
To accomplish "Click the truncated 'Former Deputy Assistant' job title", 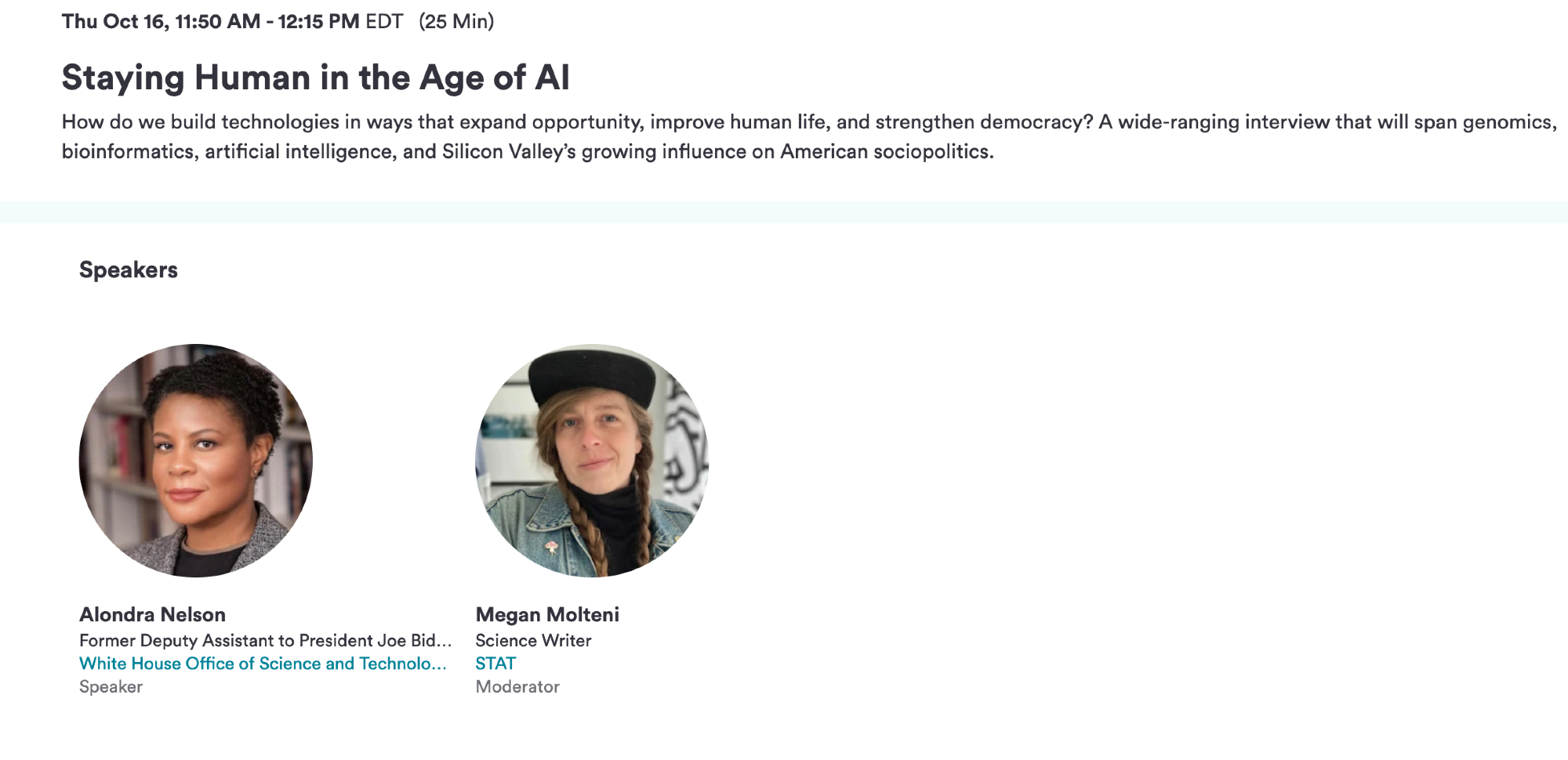I will [x=265, y=640].
